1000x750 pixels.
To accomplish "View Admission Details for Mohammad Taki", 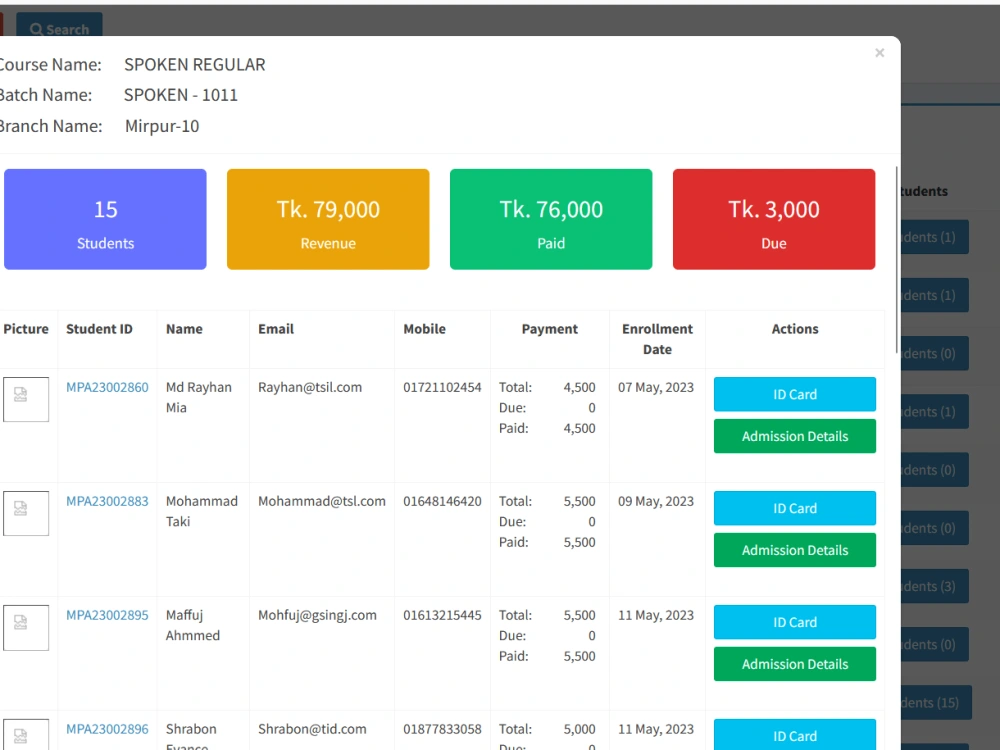I will click(x=795, y=550).
